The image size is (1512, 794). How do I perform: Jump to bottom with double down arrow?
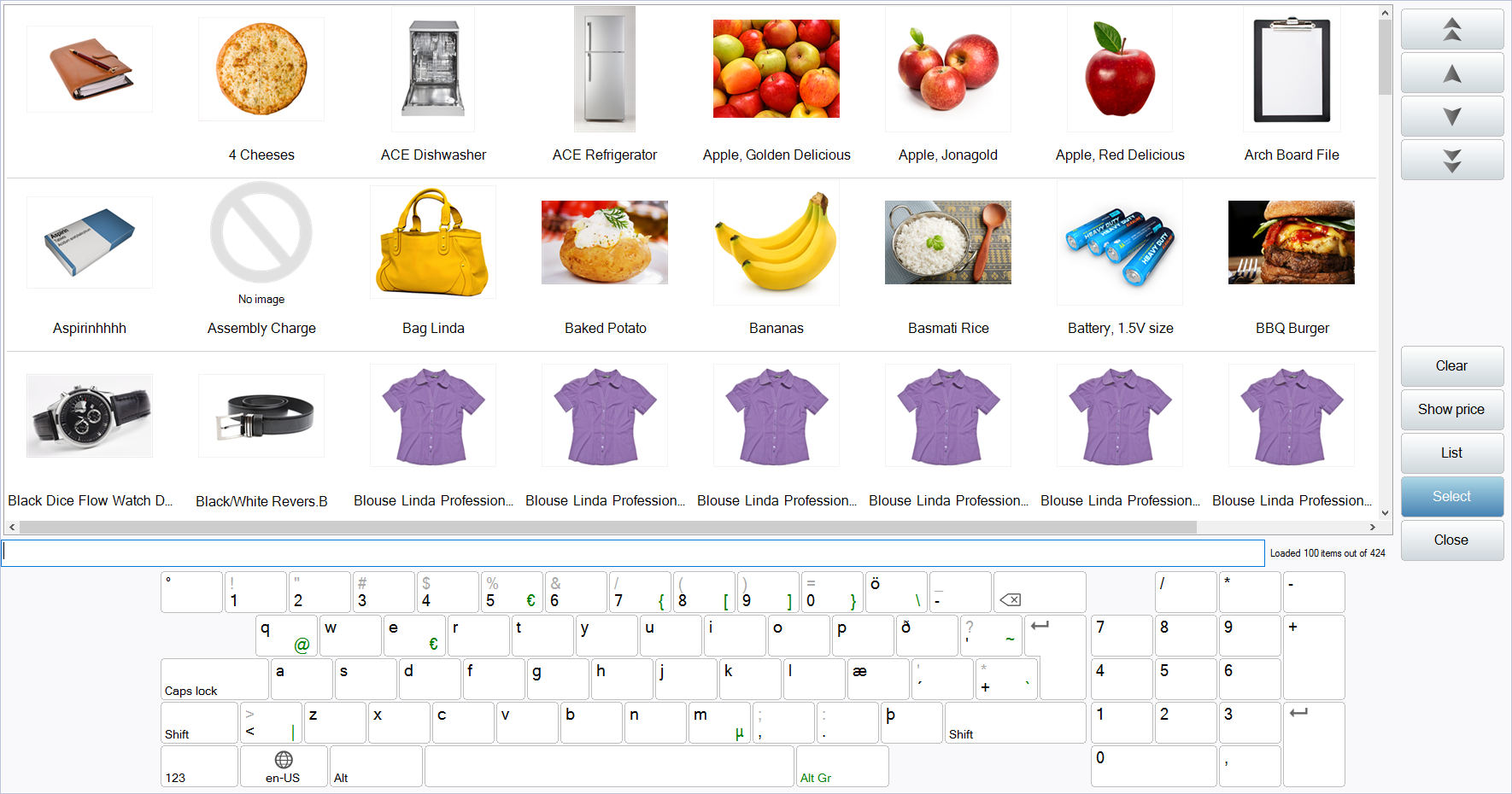click(1451, 160)
